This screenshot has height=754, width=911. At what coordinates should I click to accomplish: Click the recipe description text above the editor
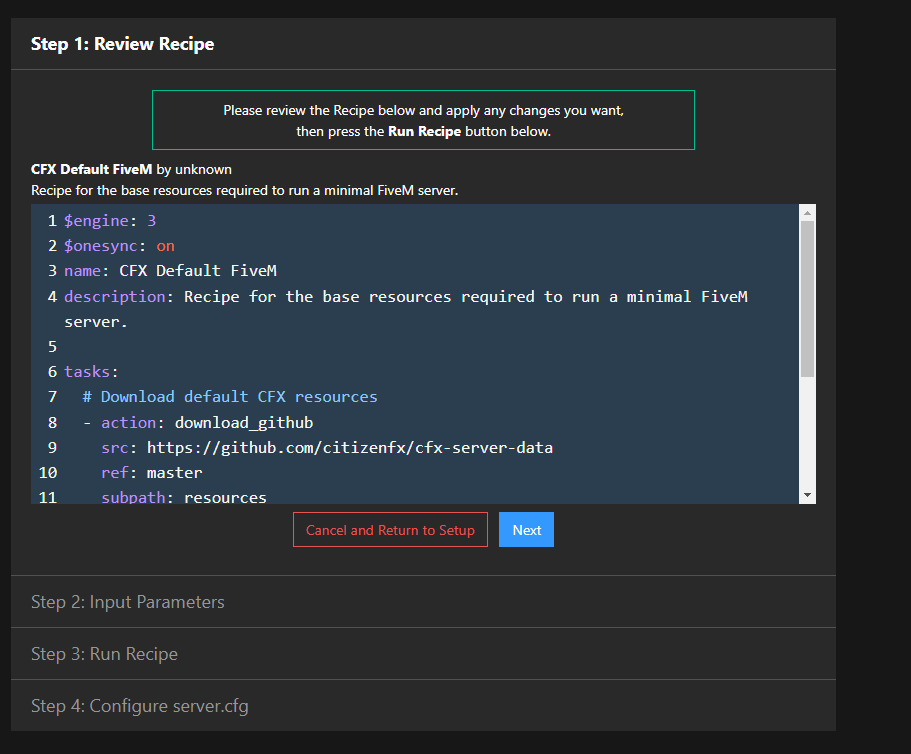tap(245, 190)
